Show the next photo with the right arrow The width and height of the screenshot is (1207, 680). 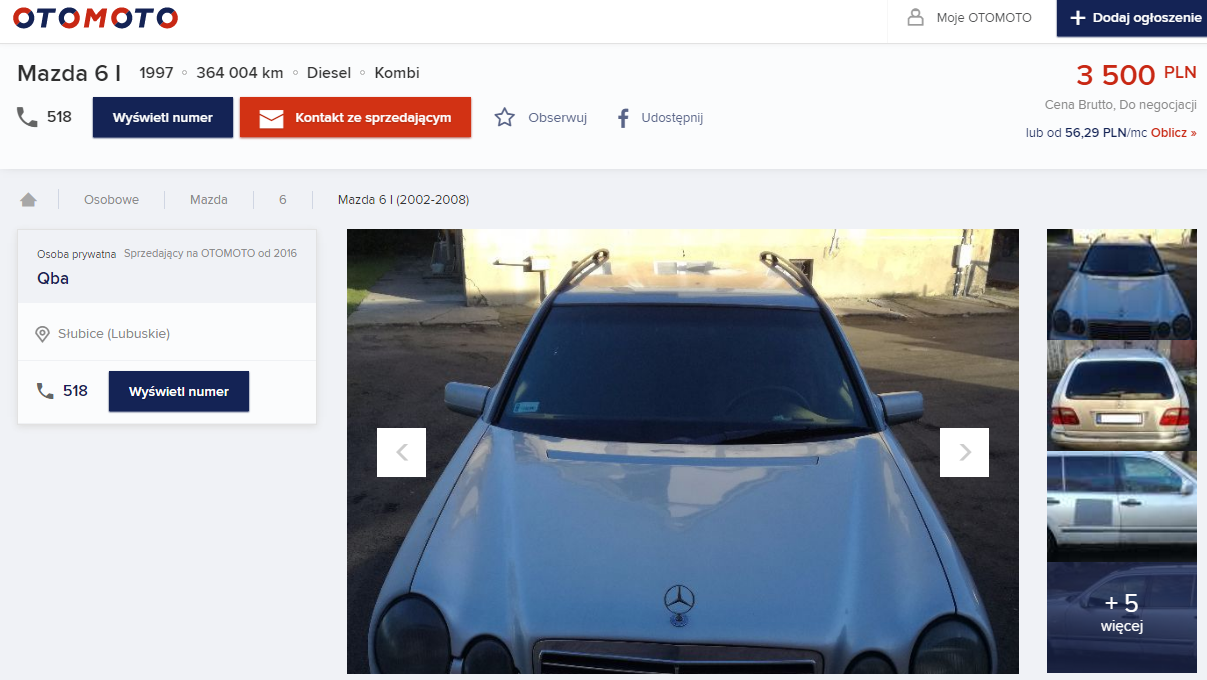point(964,452)
